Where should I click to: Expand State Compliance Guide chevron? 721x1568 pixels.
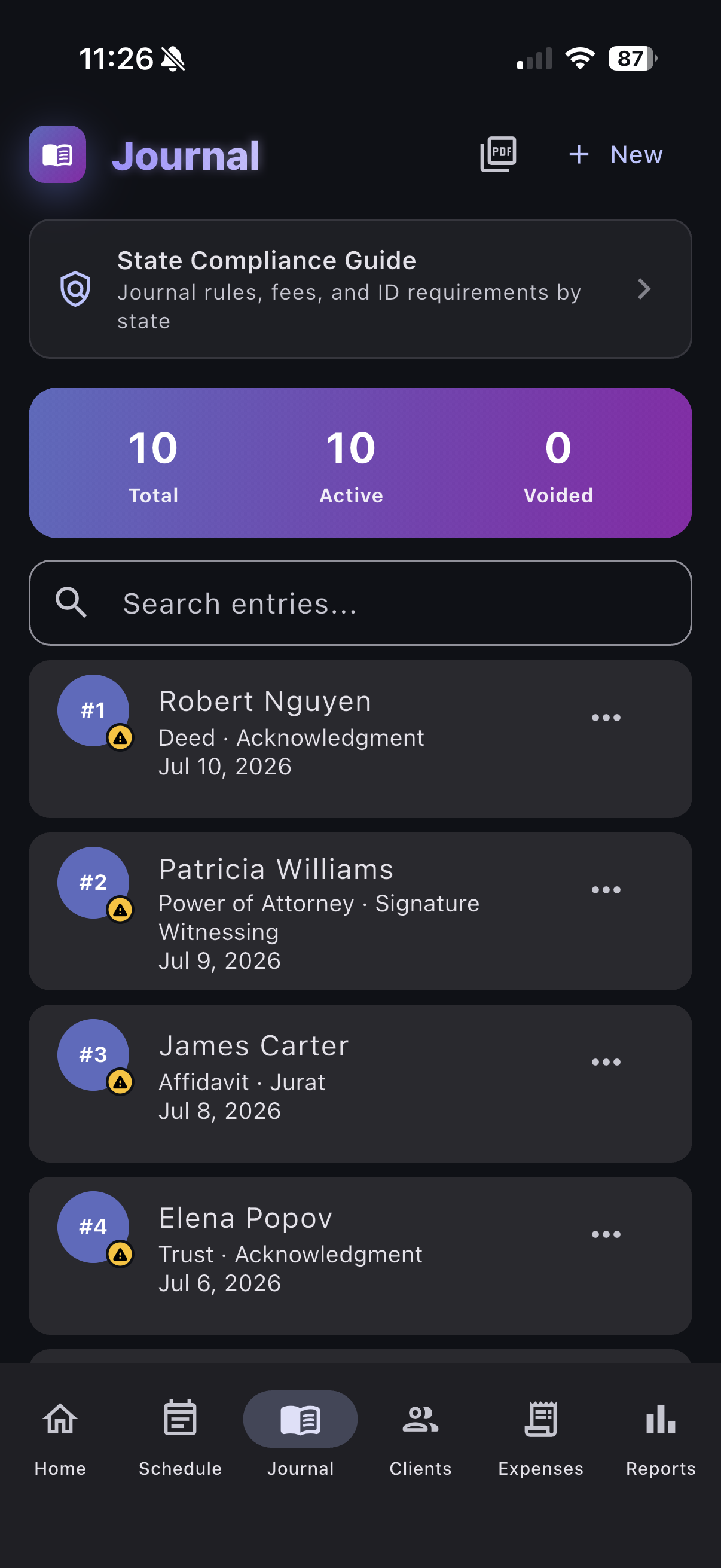point(644,288)
